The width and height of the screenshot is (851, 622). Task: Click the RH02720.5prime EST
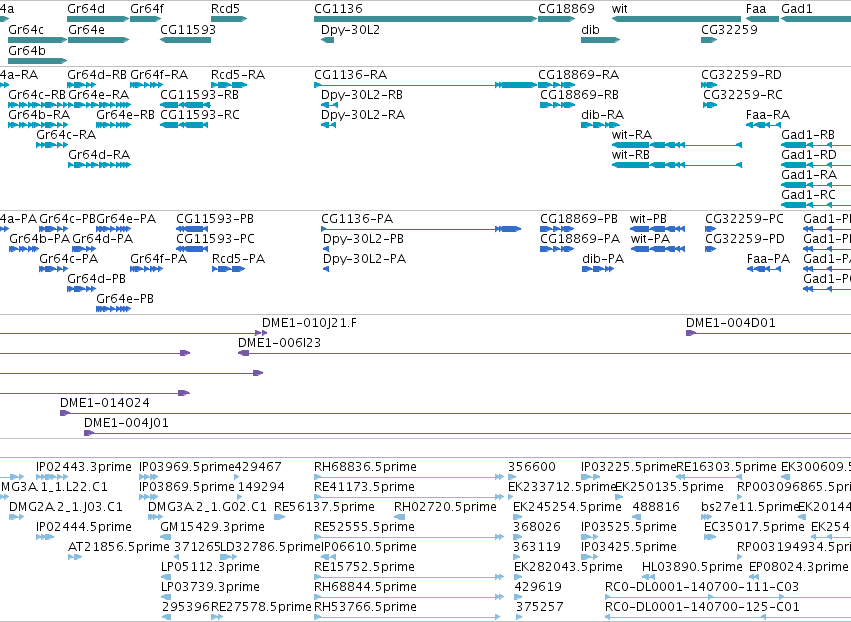click(x=399, y=517)
